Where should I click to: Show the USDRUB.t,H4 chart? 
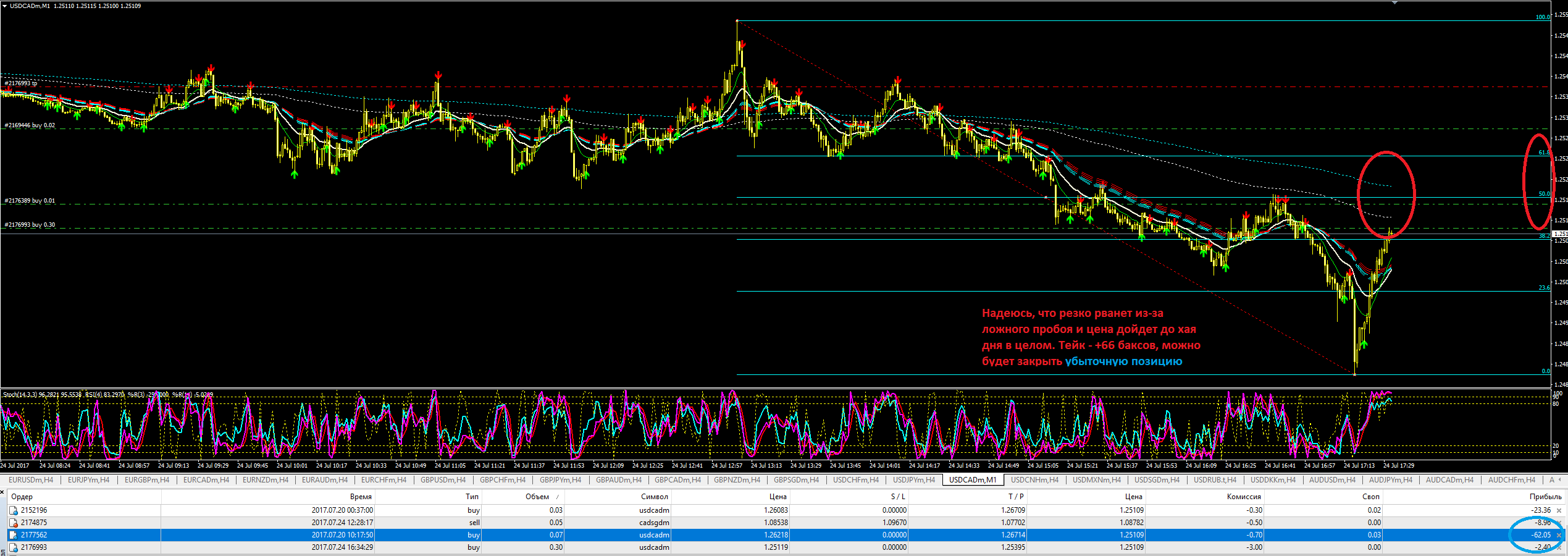pos(1215,480)
